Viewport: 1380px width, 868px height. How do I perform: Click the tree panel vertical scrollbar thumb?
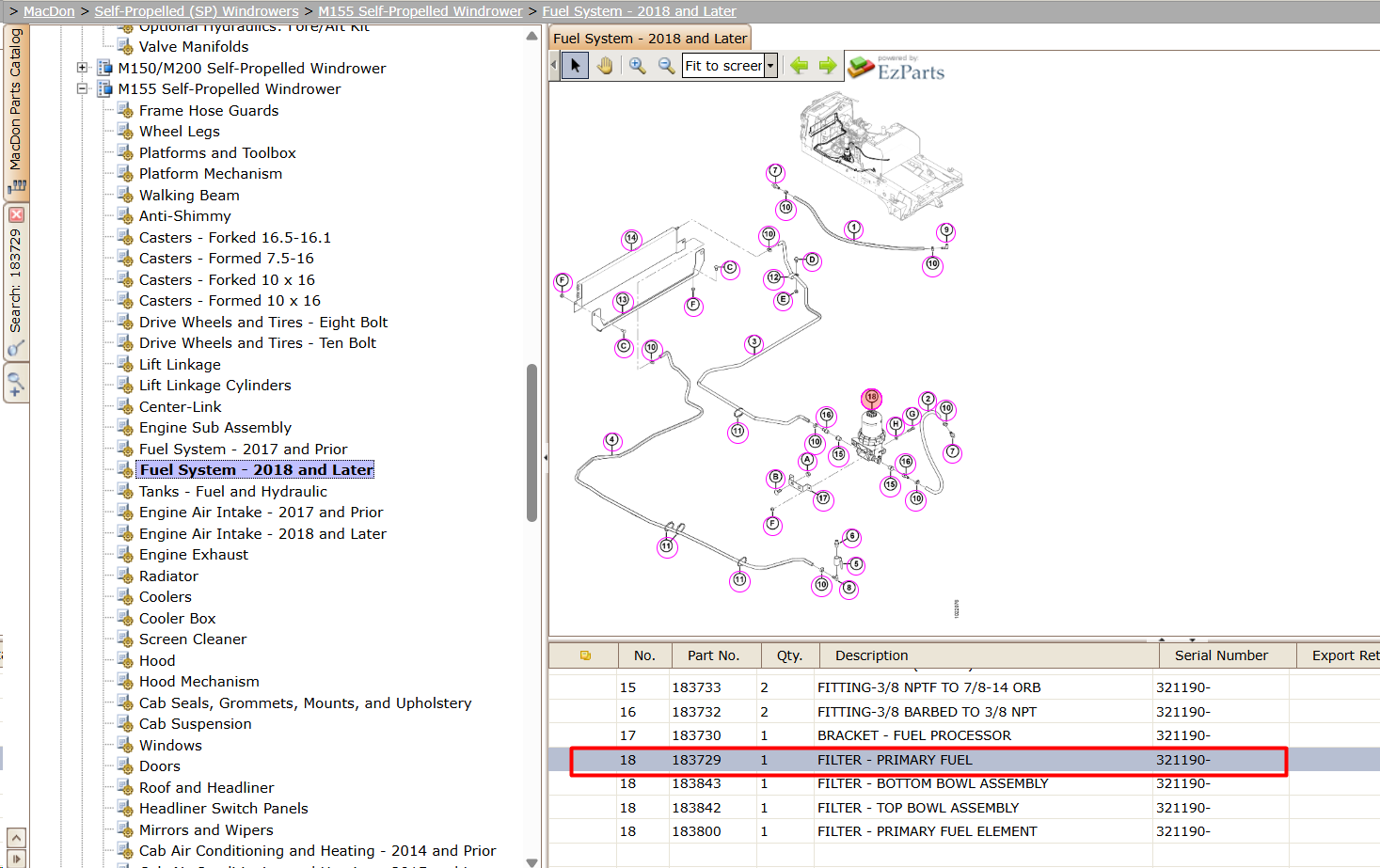pos(532,442)
